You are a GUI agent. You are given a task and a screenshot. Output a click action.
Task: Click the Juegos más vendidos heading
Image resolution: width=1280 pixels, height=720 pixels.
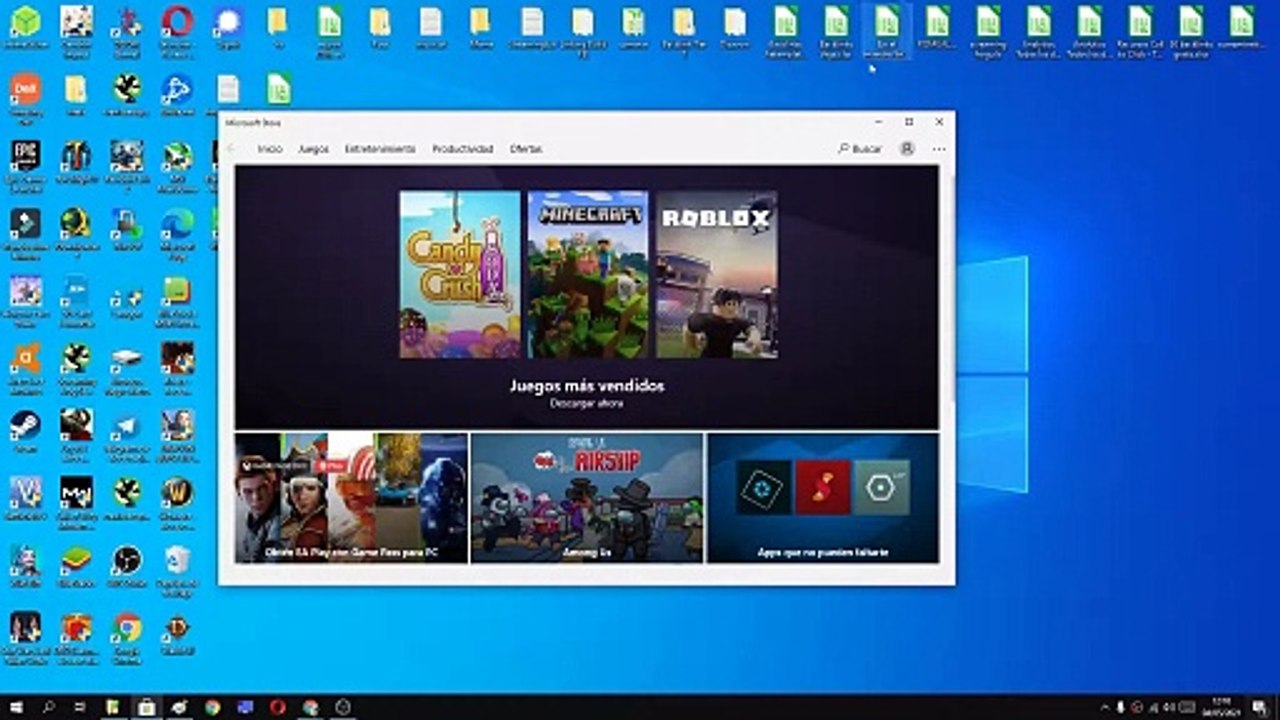(587, 386)
